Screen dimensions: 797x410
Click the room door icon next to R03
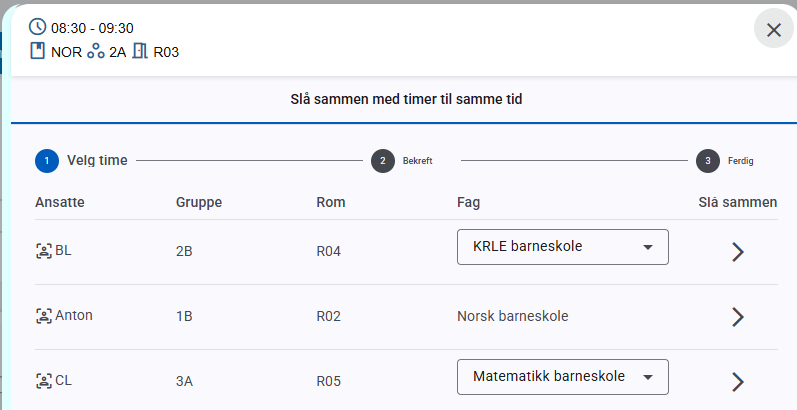(140, 51)
